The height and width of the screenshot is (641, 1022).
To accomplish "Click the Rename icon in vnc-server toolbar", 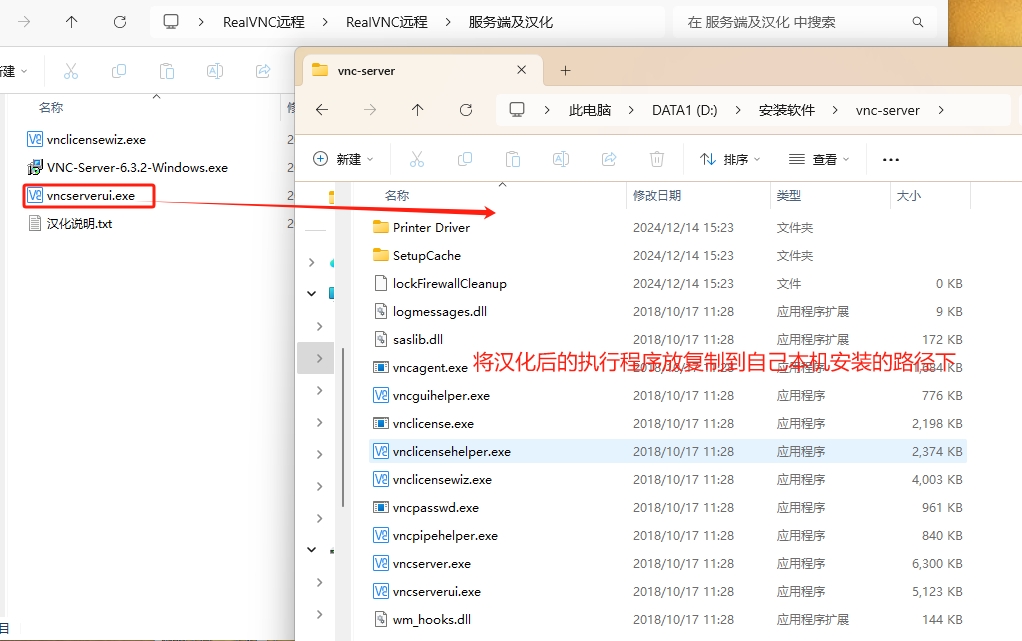I will tap(561, 159).
